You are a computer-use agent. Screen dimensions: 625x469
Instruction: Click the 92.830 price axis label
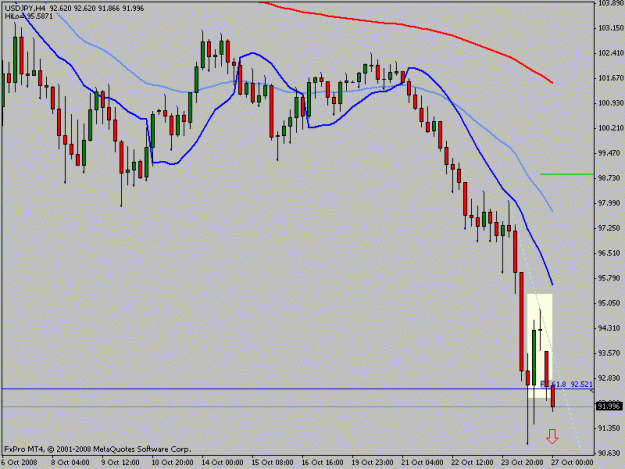tap(610, 378)
